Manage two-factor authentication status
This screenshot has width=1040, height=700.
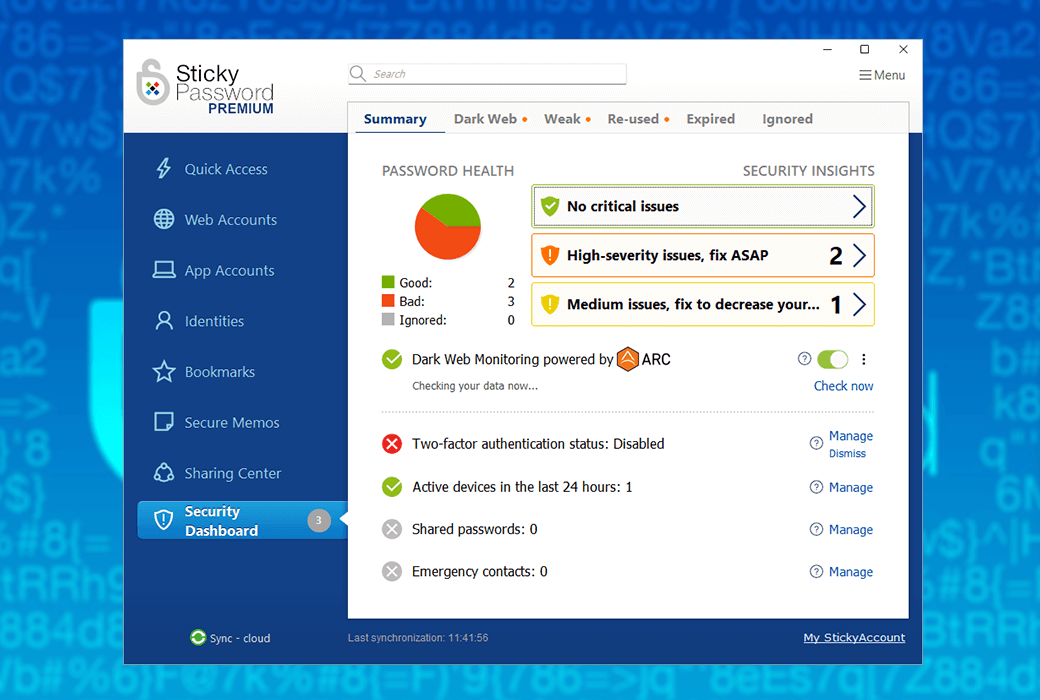pyautogui.click(x=851, y=435)
